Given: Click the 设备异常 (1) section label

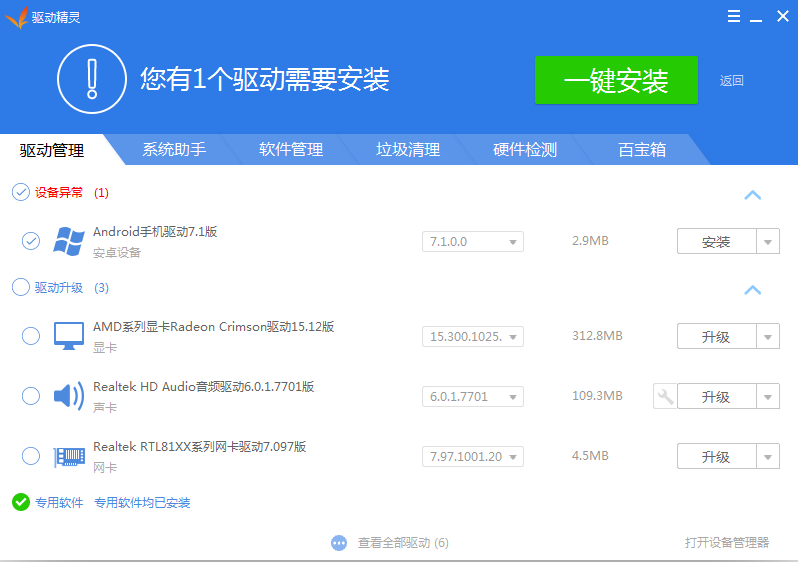Looking at the screenshot, I should click(72, 192).
